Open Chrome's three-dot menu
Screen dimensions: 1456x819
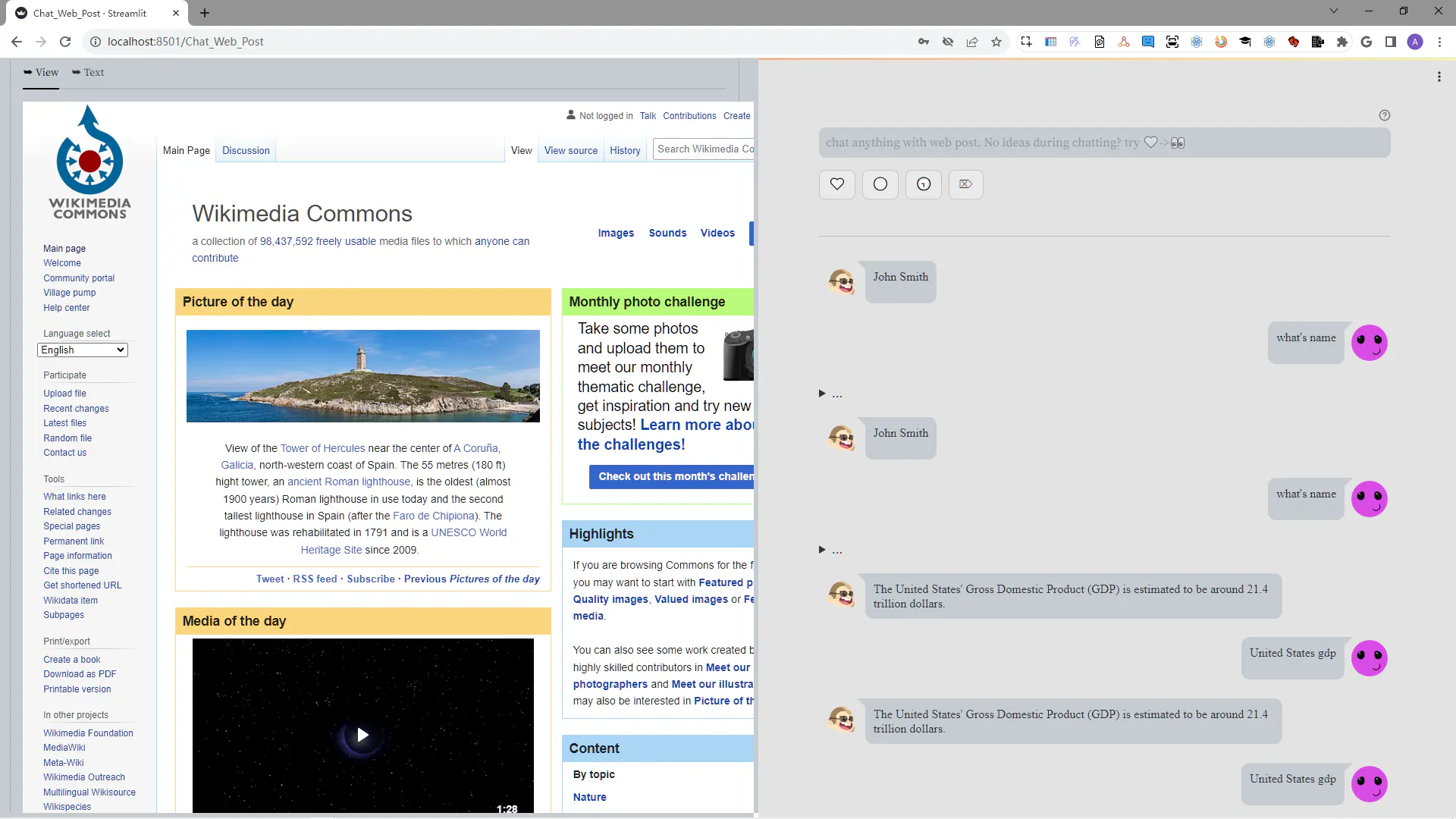pos(1439,42)
